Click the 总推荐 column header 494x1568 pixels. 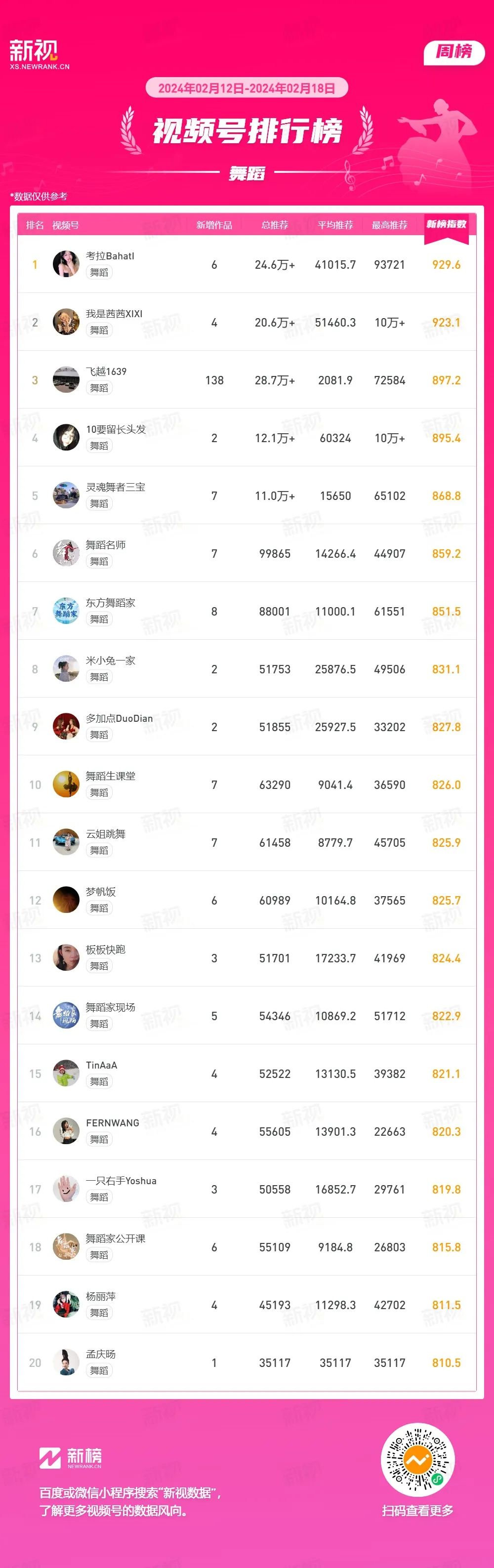point(274,225)
